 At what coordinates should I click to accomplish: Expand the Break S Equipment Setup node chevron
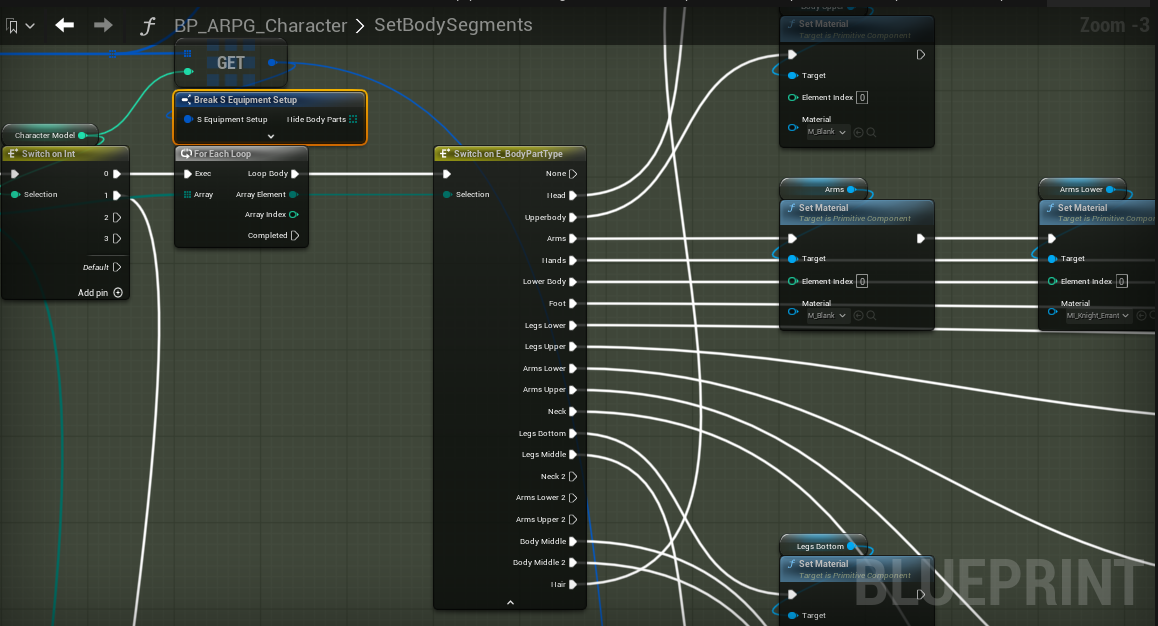pyautogui.click(x=270, y=136)
